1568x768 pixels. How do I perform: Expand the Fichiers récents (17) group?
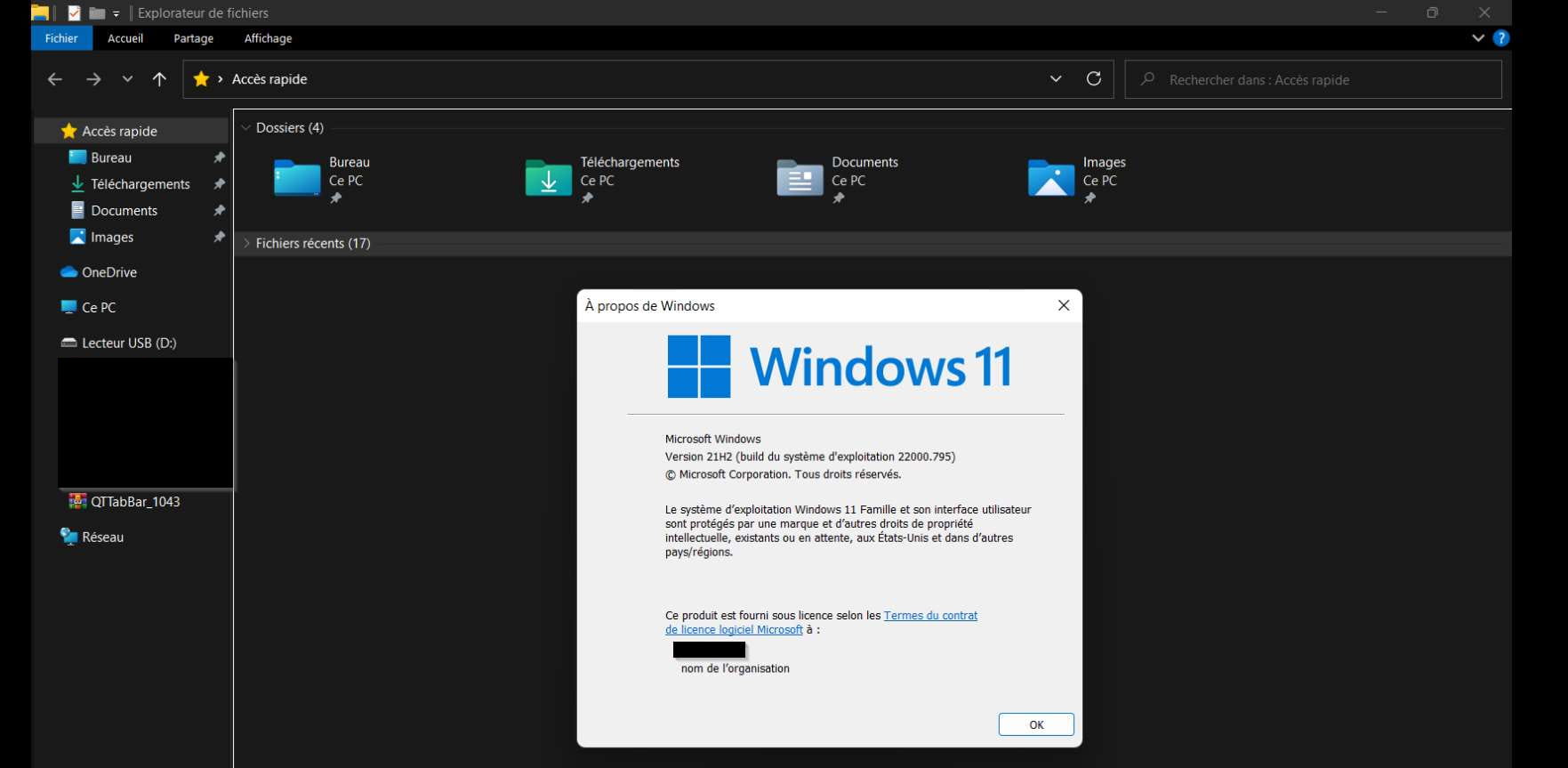(x=246, y=243)
